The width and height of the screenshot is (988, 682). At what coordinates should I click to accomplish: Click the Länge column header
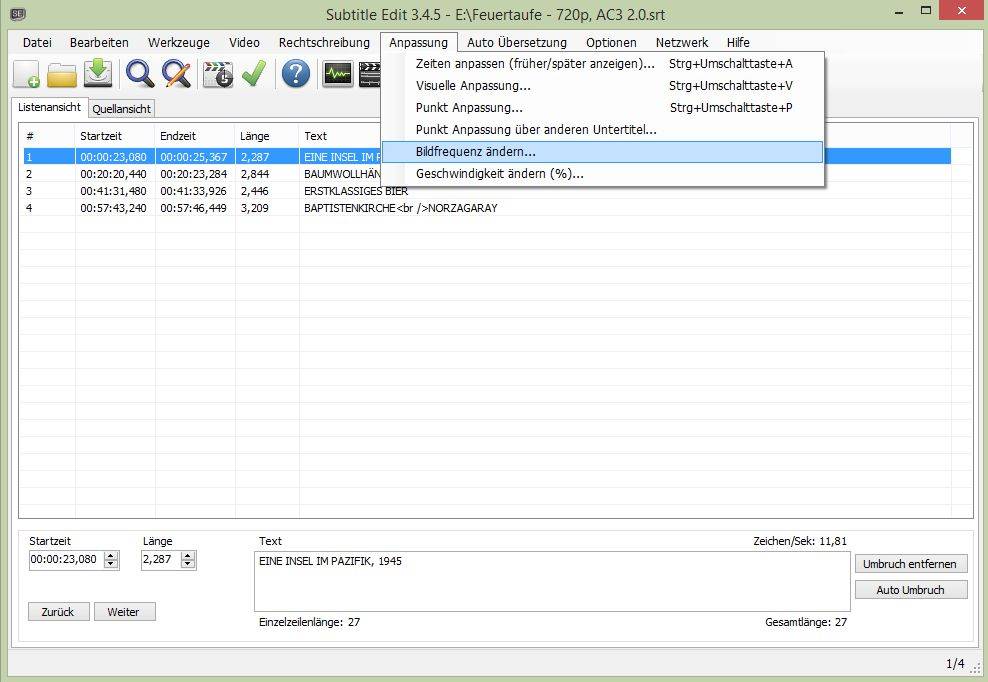tap(267, 136)
